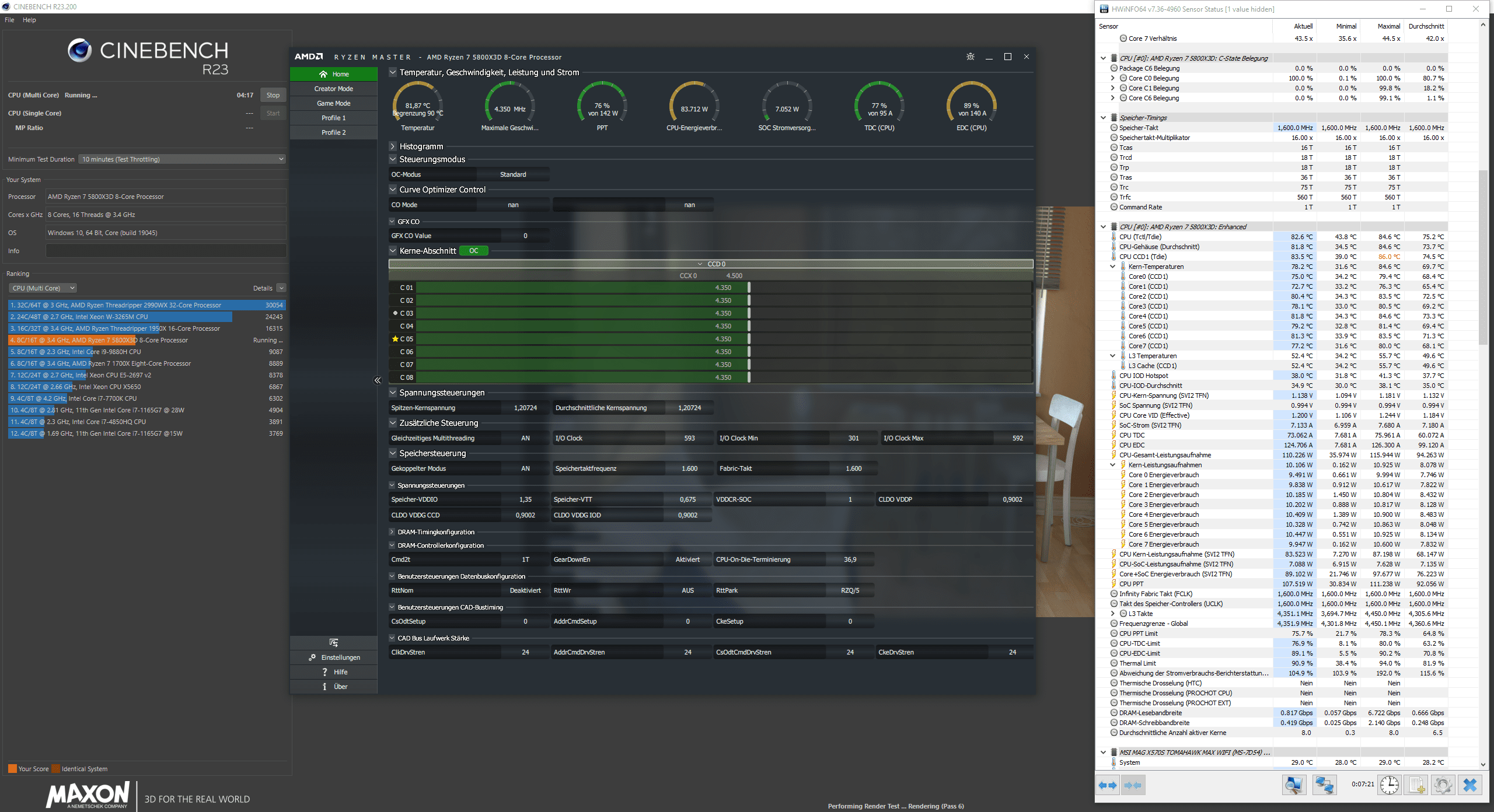This screenshot has width=1494, height=812.
Task: Collapse the Spannungssteuerungen section
Action: 393,393
